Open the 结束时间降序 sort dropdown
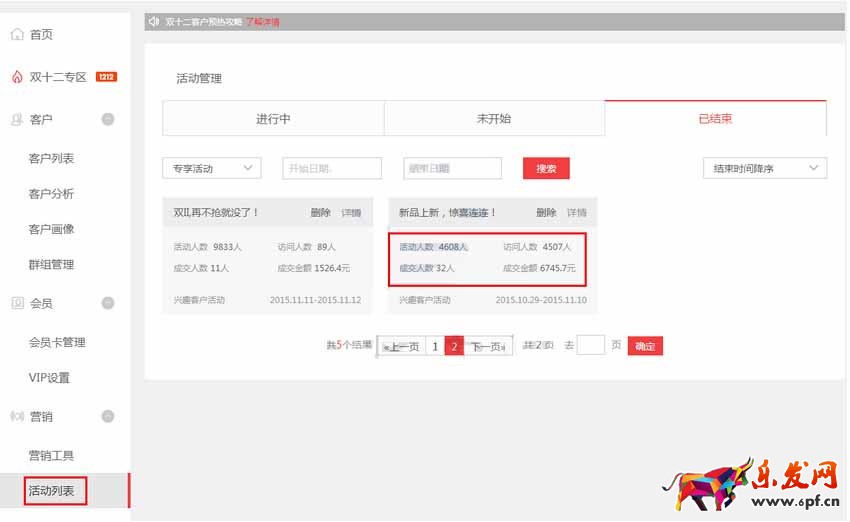The image size is (850, 522). [764, 169]
